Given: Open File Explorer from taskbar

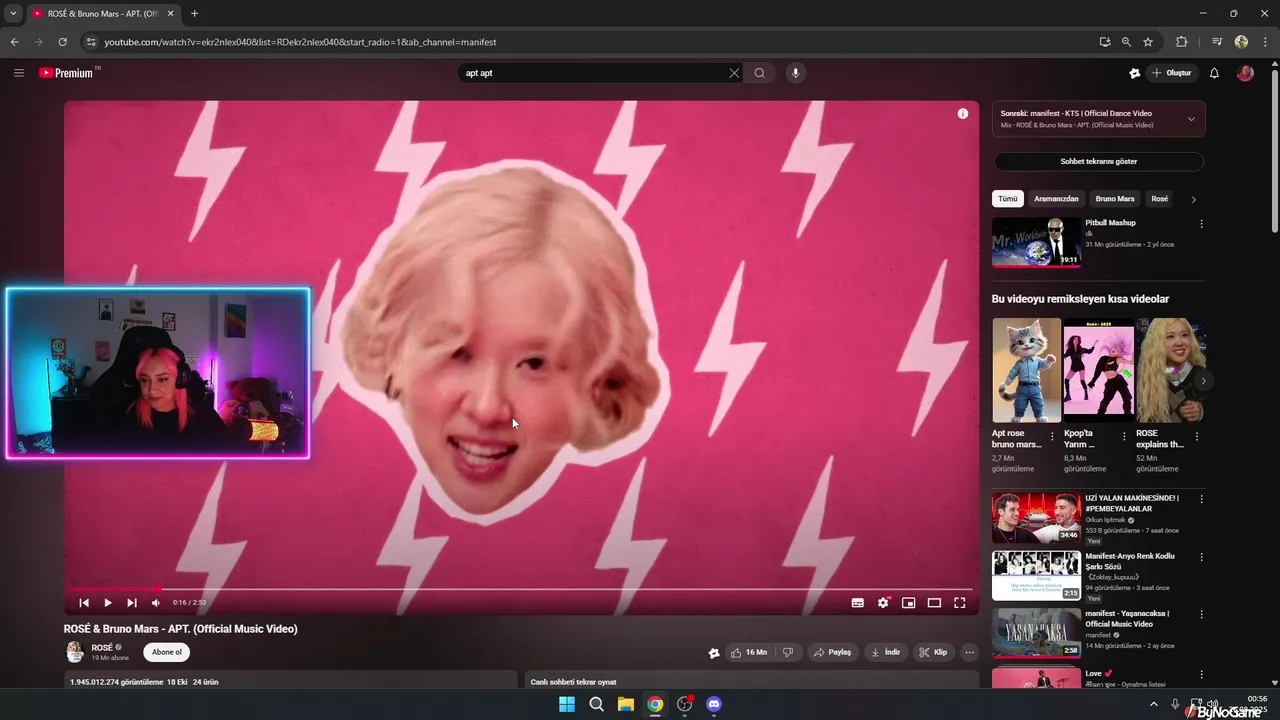Looking at the screenshot, I should click(x=625, y=704).
